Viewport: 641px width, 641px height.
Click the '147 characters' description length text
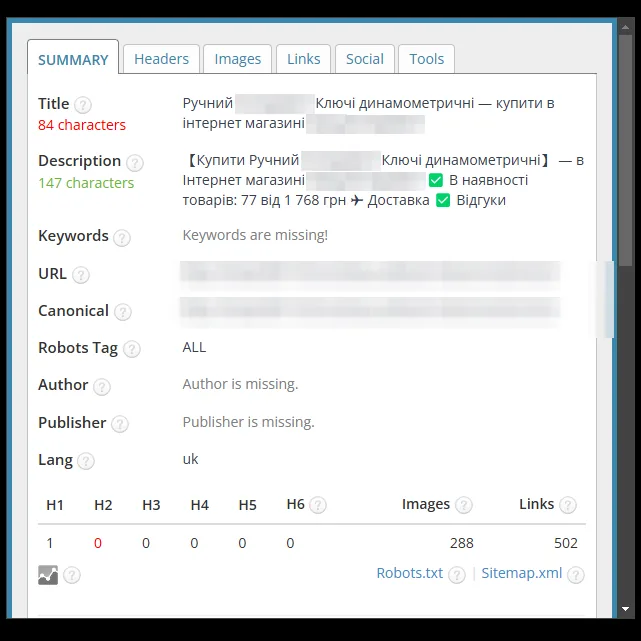click(x=86, y=183)
